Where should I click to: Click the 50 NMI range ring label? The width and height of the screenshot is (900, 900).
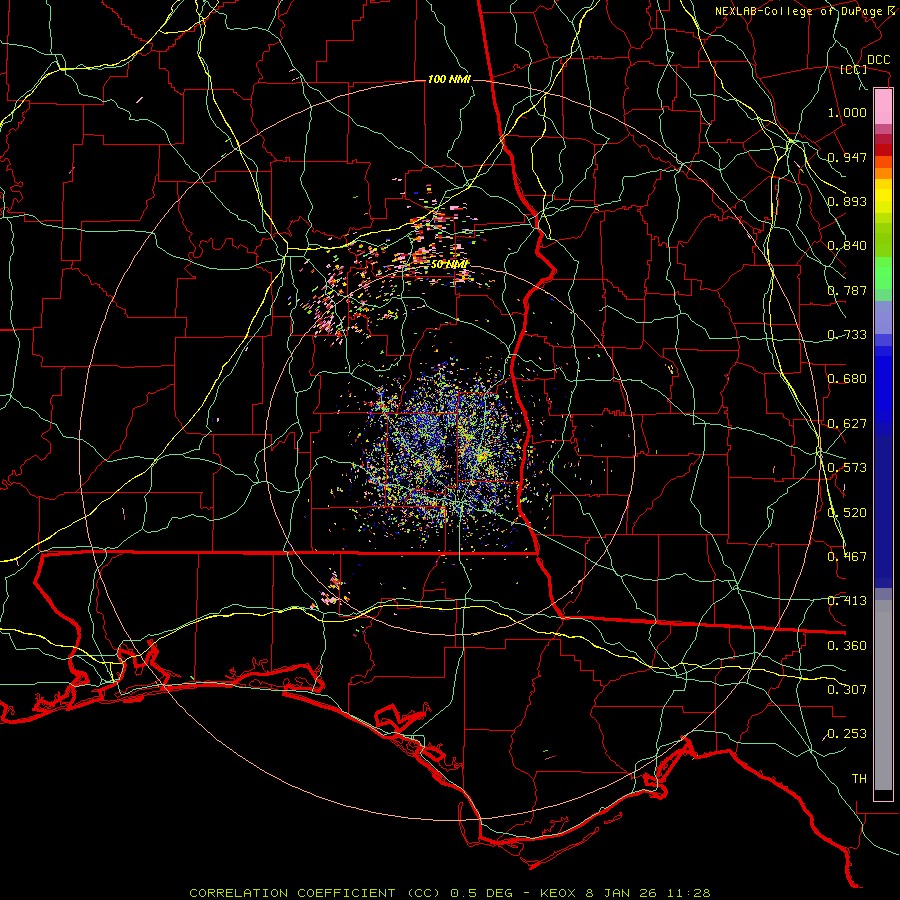pyautogui.click(x=449, y=265)
